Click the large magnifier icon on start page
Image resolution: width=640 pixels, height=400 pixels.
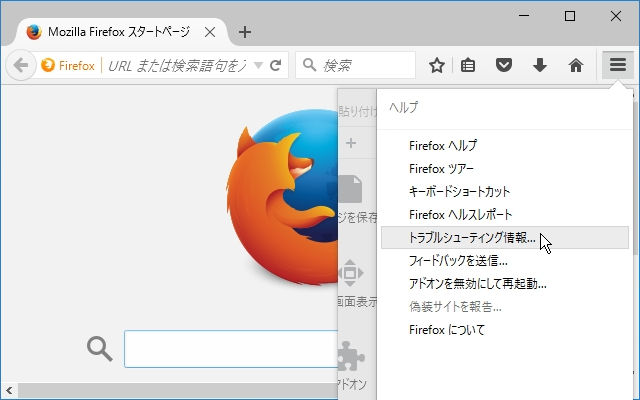click(99, 349)
